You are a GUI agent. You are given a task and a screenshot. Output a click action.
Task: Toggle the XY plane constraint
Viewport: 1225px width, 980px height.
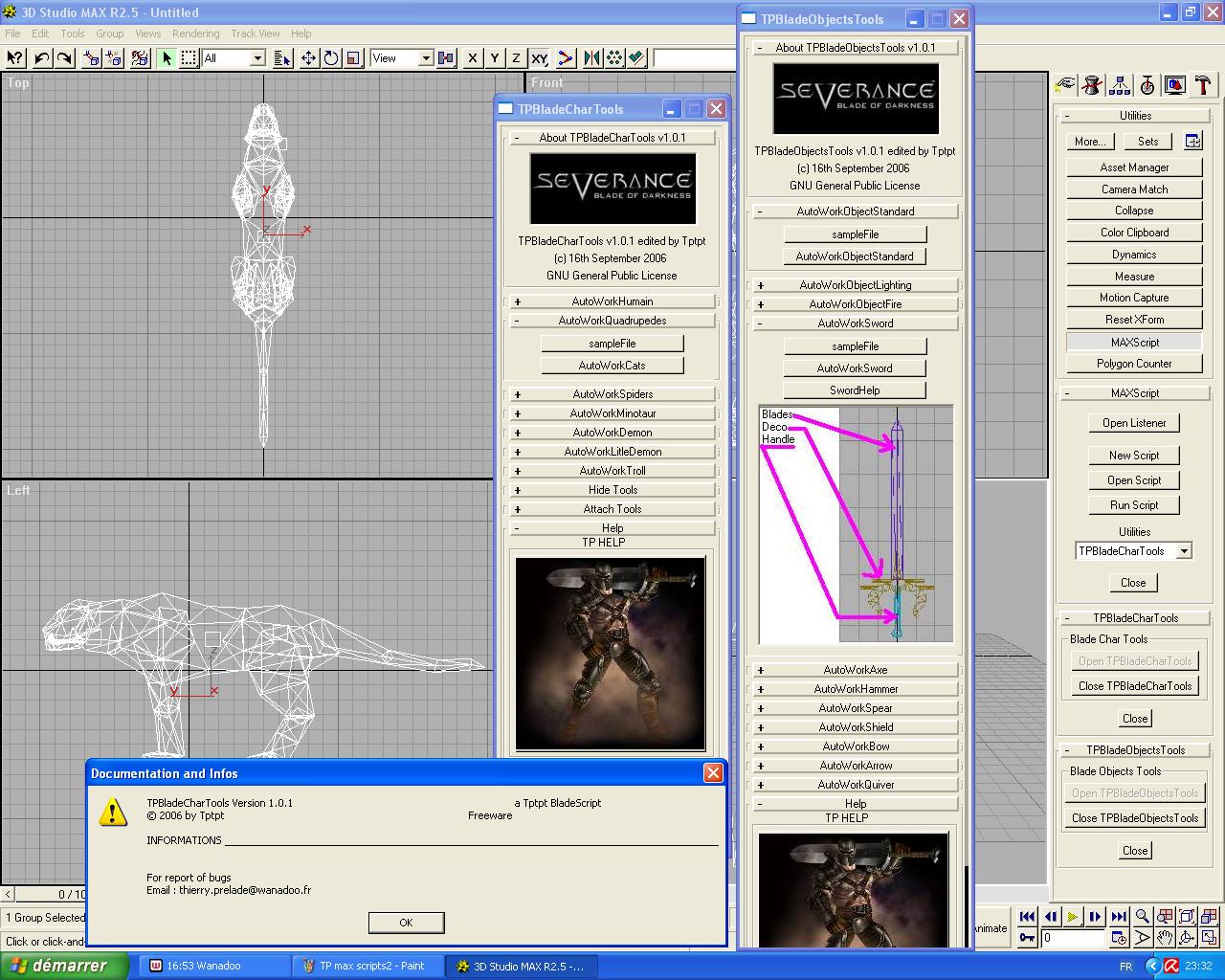(540, 58)
